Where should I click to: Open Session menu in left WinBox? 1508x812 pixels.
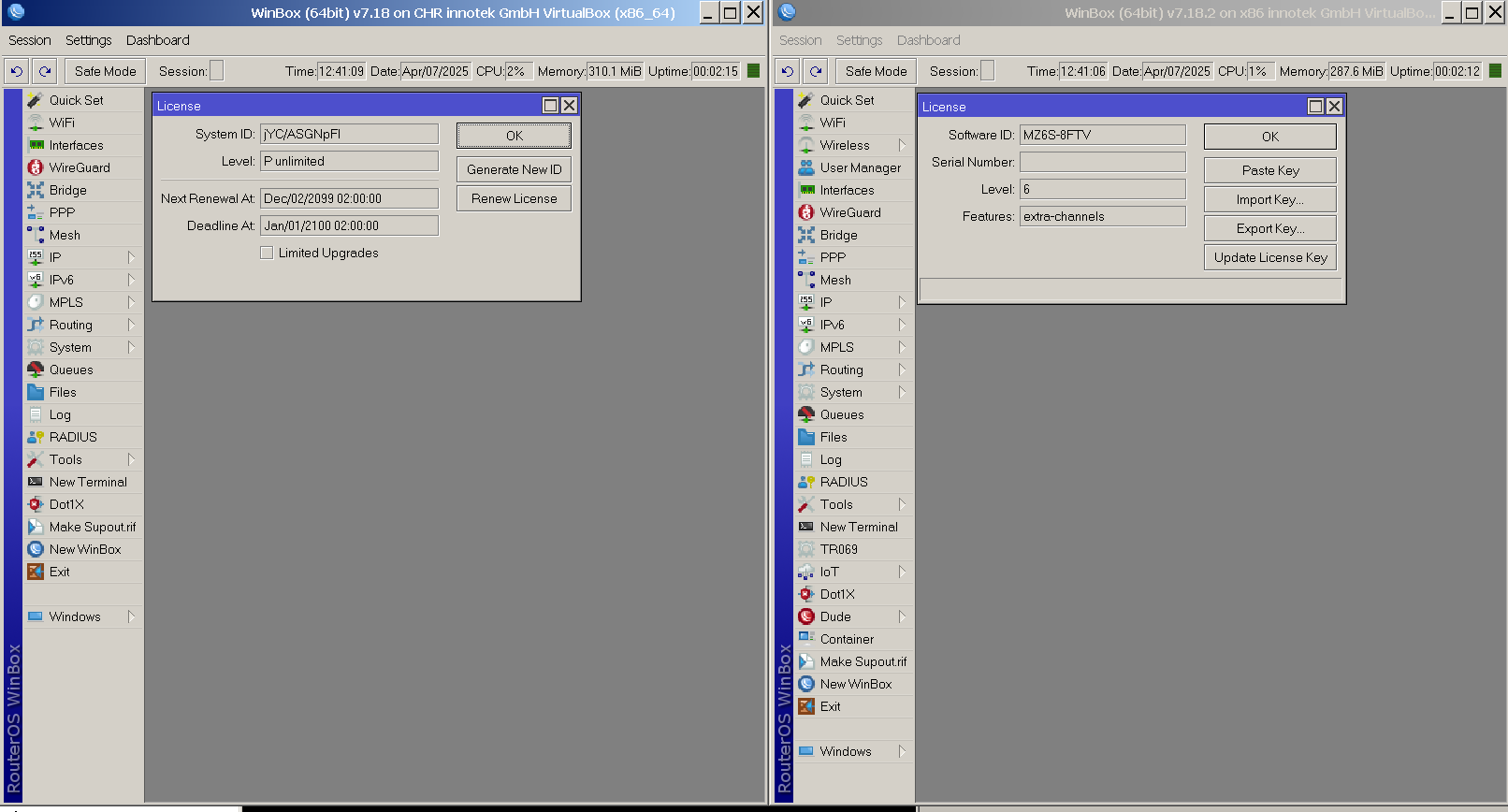[30, 40]
